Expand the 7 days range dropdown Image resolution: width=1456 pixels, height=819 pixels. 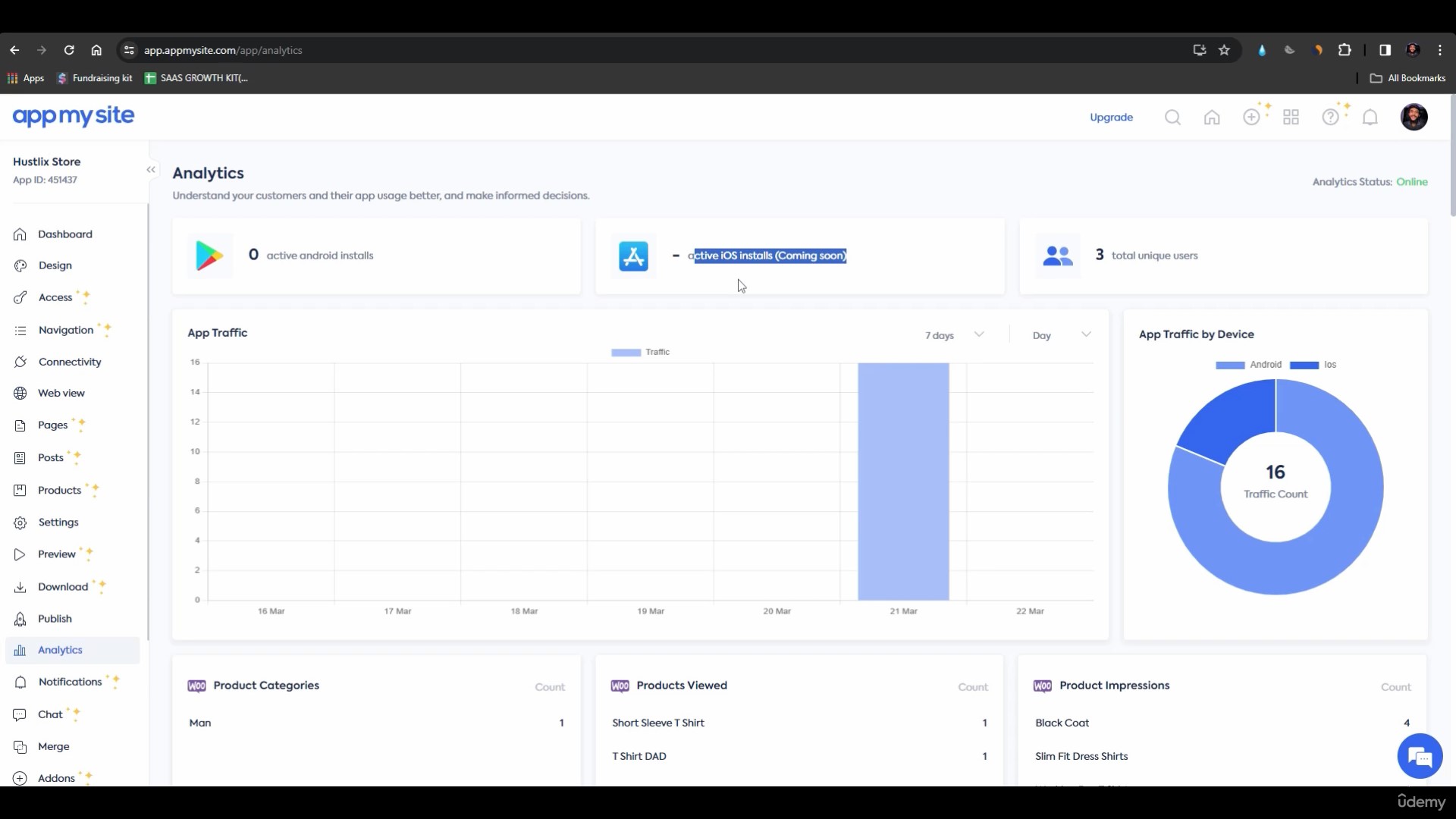(953, 335)
